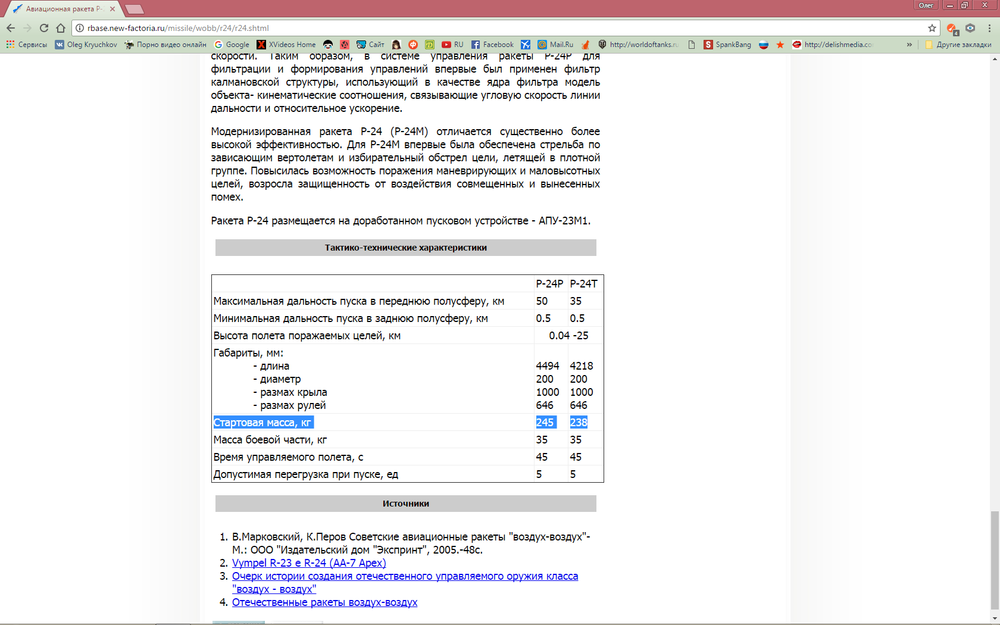The height and width of the screenshot is (625, 1000).
Task: Open Отечественные ракеты воздух-воздух link
Action: click(325, 602)
